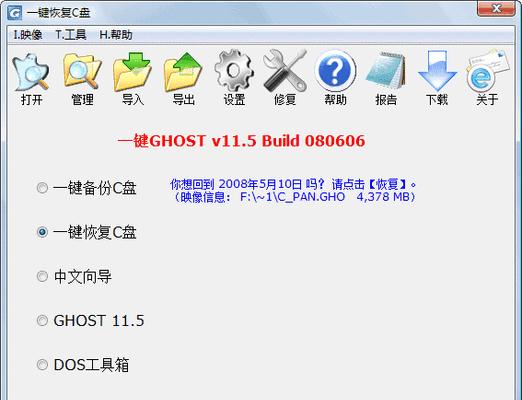
Task: Click the window's G title bar icon
Action: [x=15, y=13]
